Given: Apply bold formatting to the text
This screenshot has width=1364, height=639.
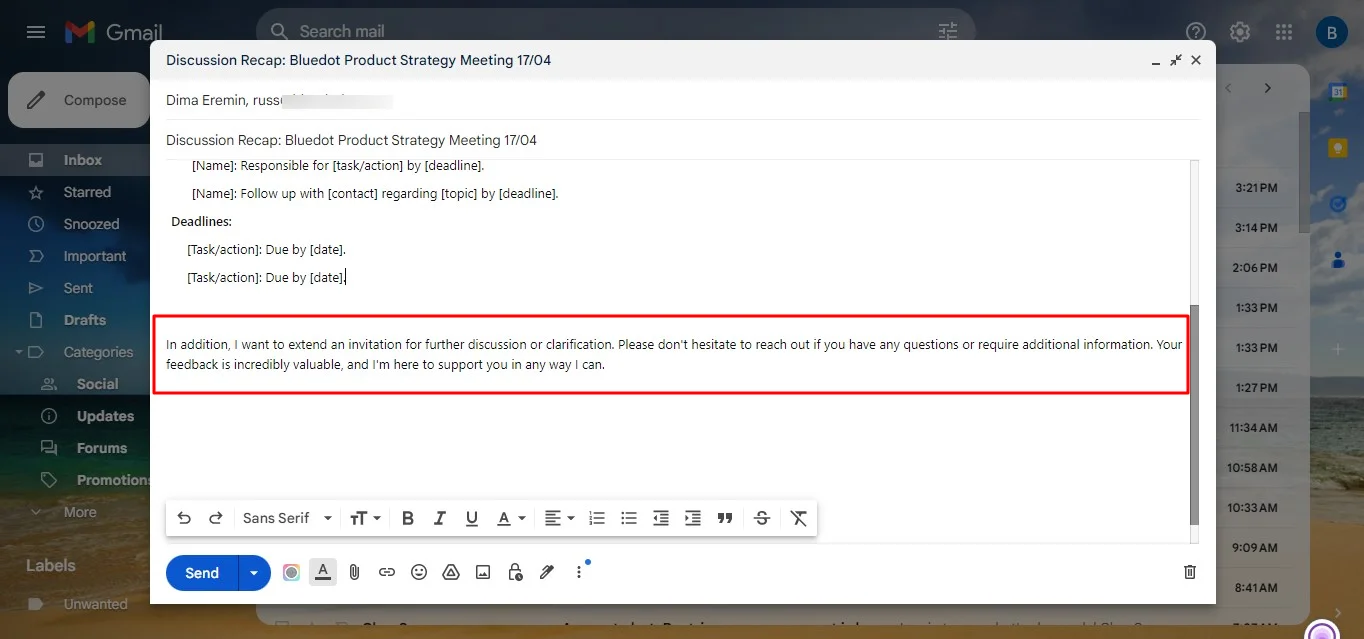Looking at the screenshot, I should tap(407, 518).
